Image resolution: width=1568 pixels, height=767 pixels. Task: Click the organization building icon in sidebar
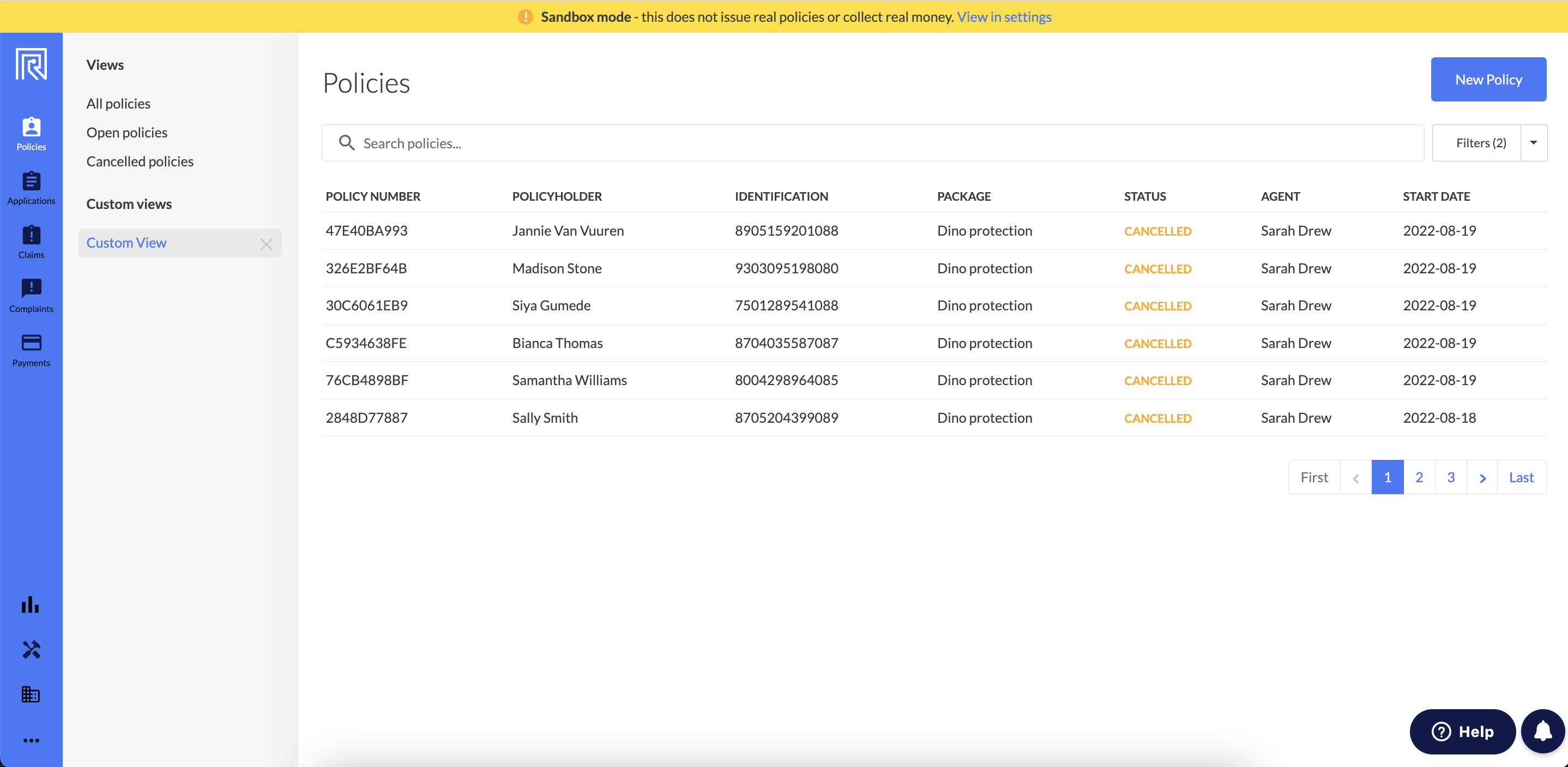(x=31, y=694)
